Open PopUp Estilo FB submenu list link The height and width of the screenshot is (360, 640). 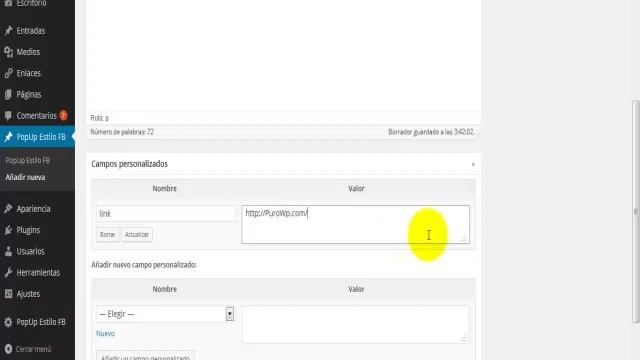tap(27, 160)
